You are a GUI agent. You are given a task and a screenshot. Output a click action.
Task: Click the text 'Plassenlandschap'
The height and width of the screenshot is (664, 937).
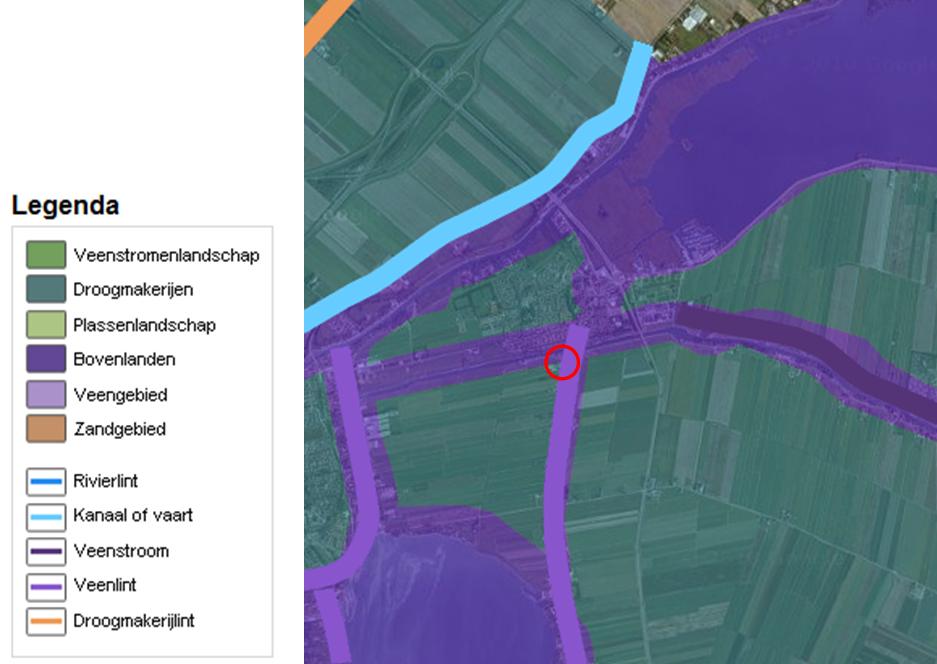[x=144, y=325]
